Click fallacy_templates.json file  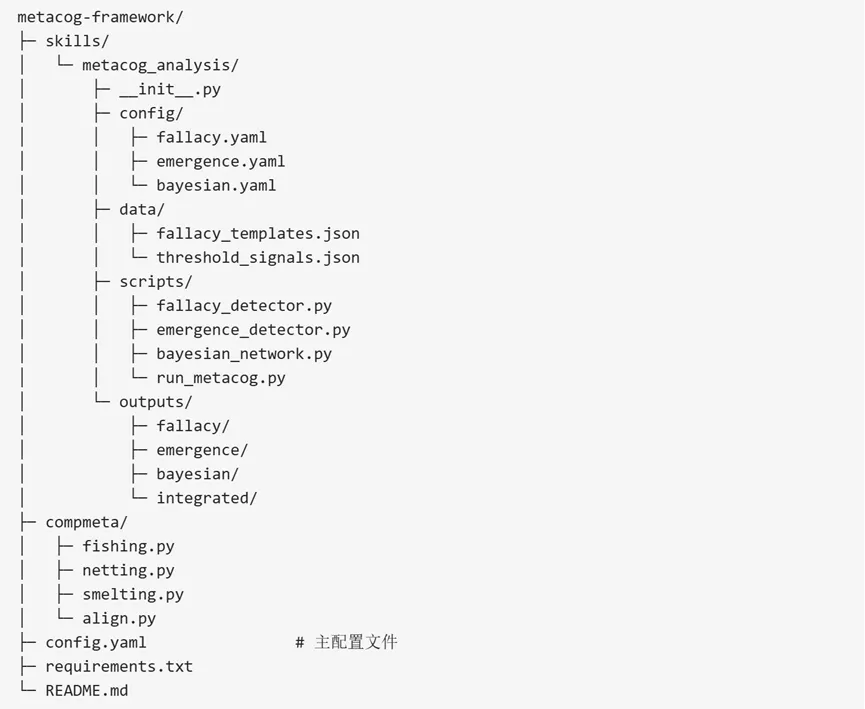(258, 233)
